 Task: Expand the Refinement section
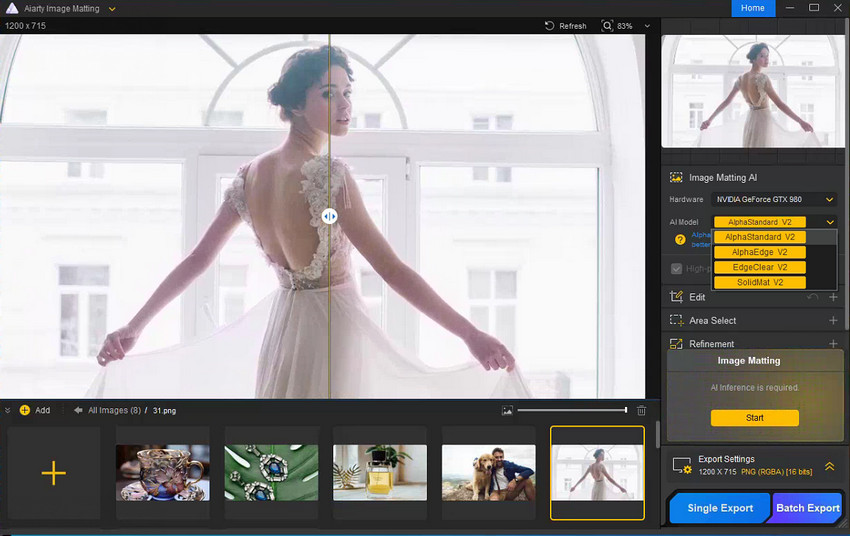coord(833,344)
